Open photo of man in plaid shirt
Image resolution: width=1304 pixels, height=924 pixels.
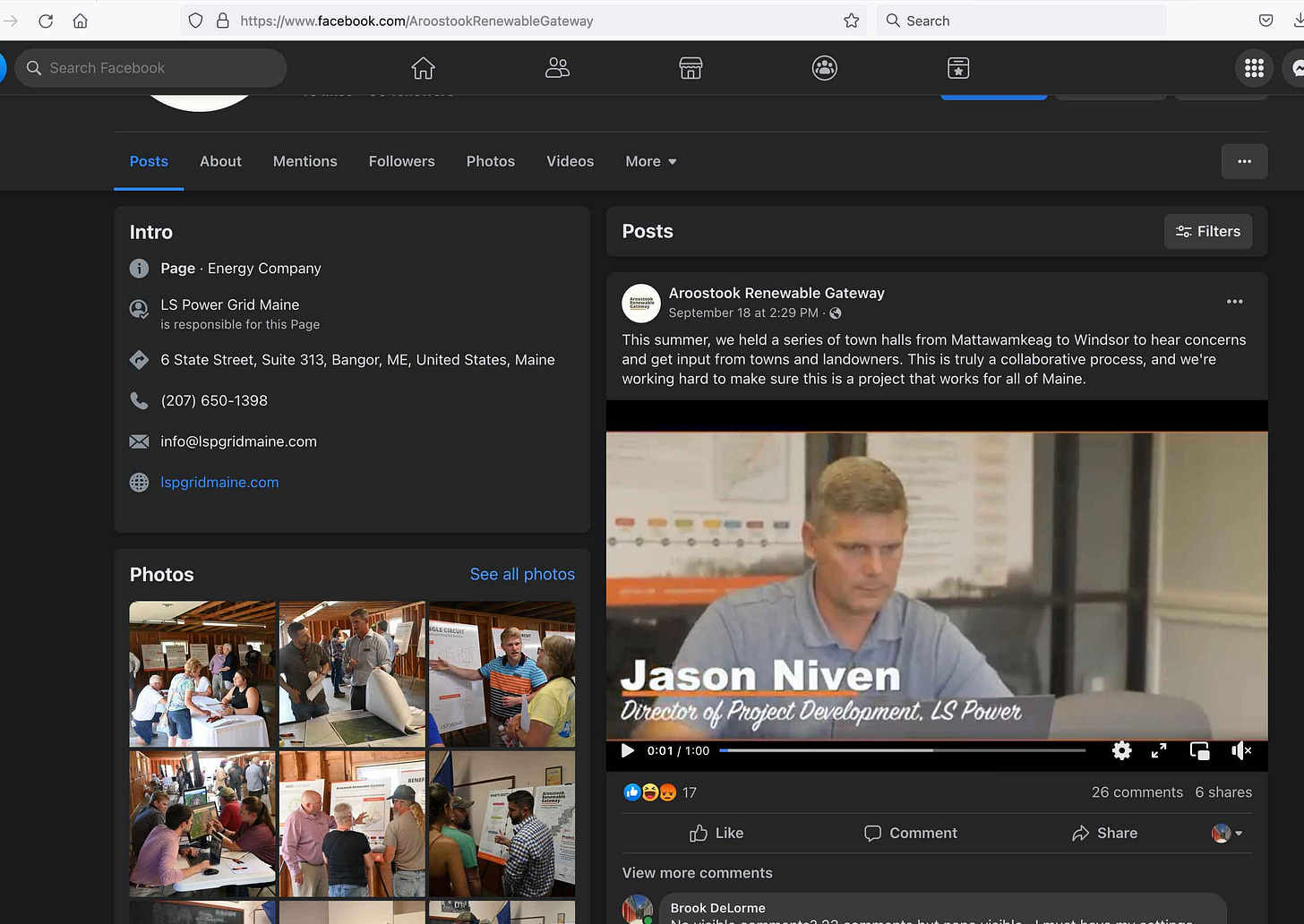click(x=502, y=824)
